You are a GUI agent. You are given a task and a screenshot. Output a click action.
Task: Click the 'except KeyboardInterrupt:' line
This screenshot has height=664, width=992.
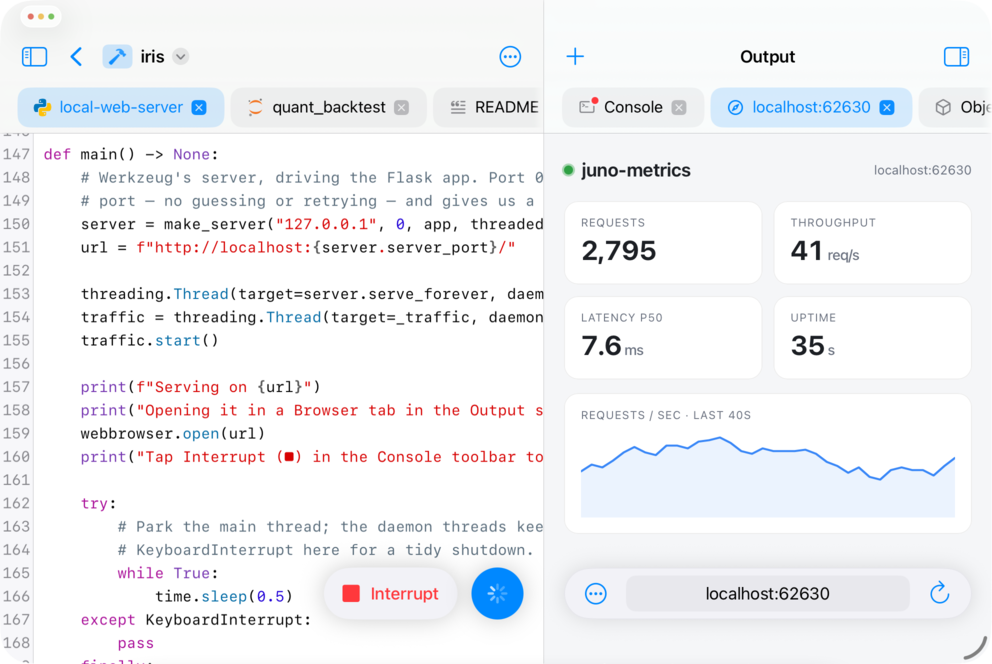196,620
